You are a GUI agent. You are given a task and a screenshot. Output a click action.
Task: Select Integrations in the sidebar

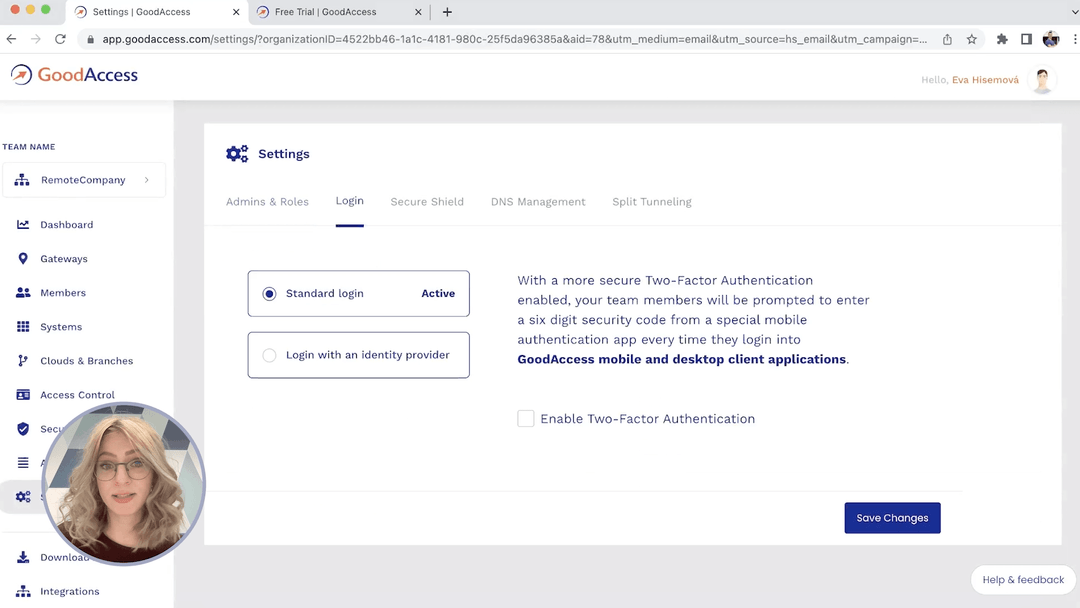[68, 591]
